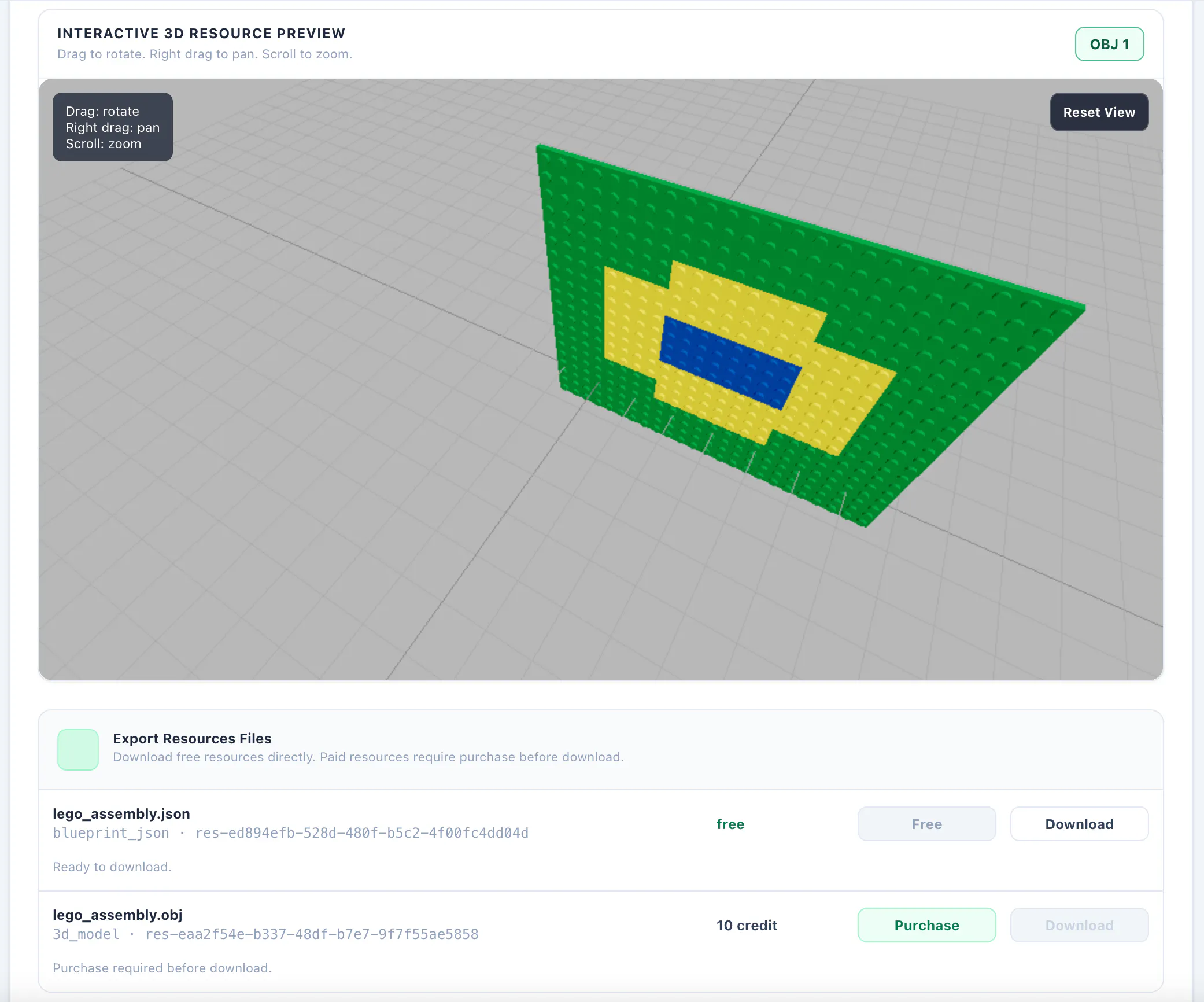
Task: Click the Free button for lego_assembly.json
Action: [926, 824]
